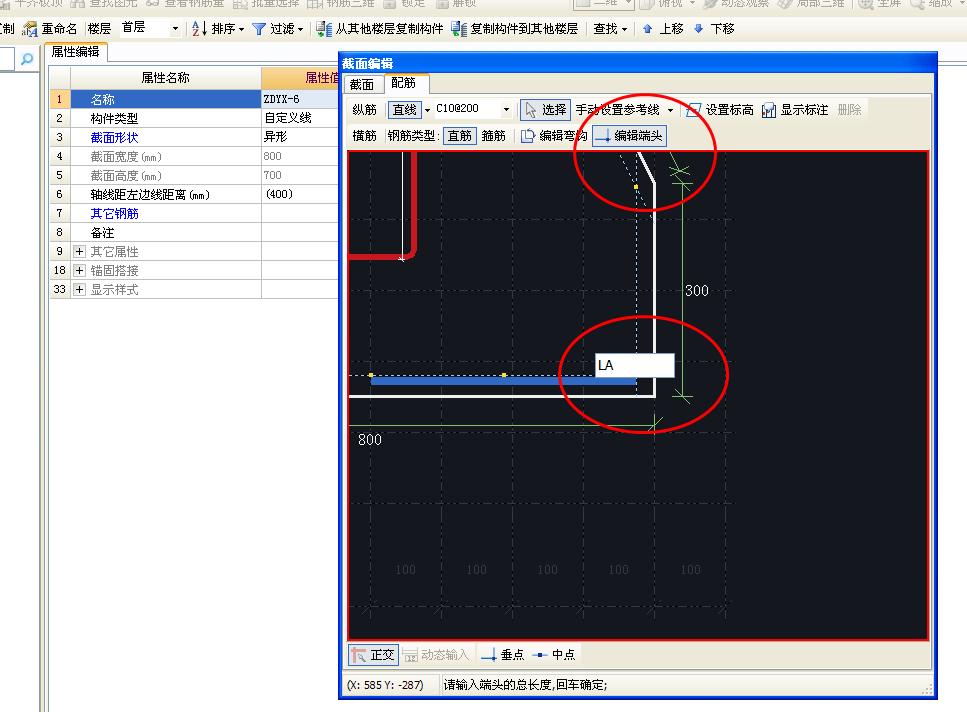Image resolution: width=967 pixels, height=712 pixels.
Task: Toggle straight line (直线) draw mode
Action: click(405, 110)
